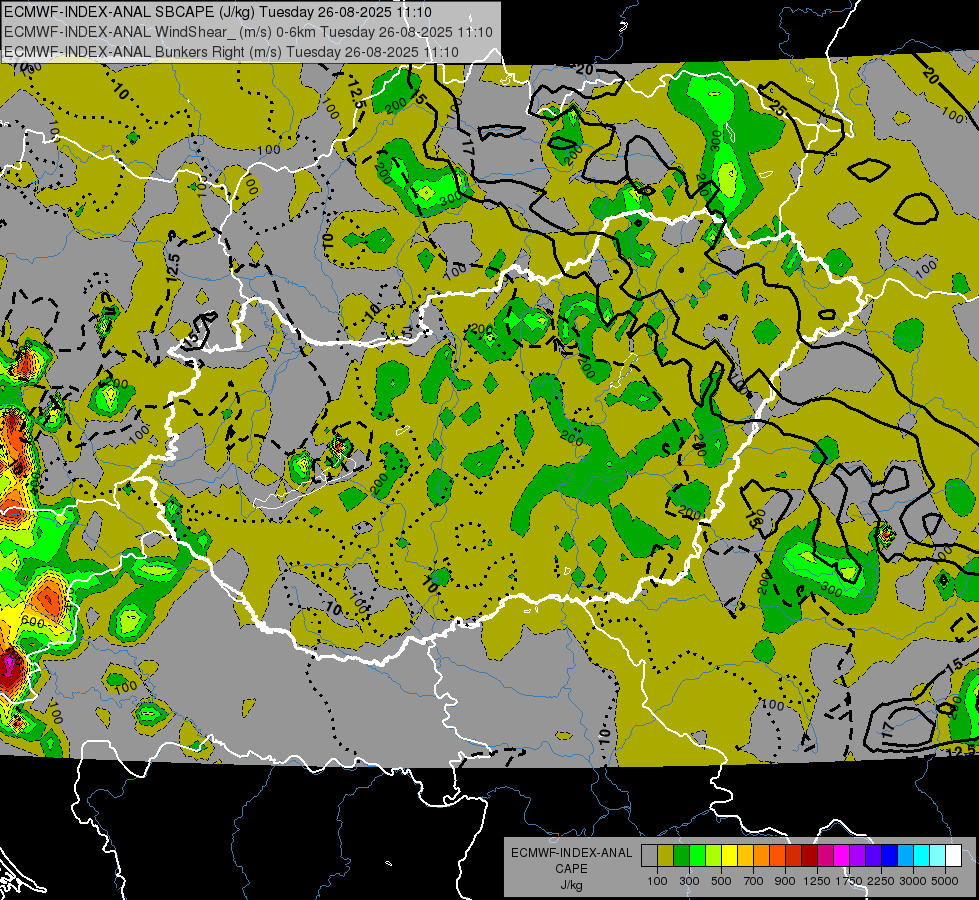
Task: Click the pure blue legend swatch
Action: click(x=890, y=855)
